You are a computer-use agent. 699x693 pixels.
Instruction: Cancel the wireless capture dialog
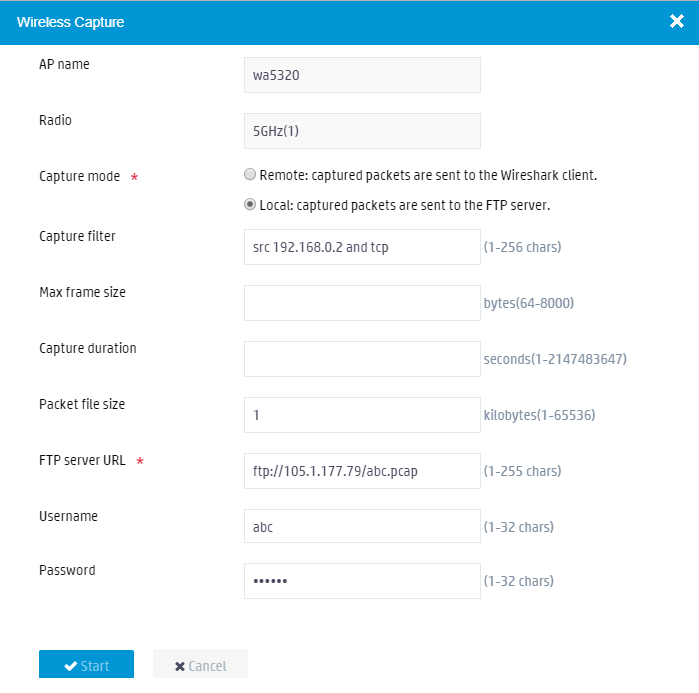point(201,664)
